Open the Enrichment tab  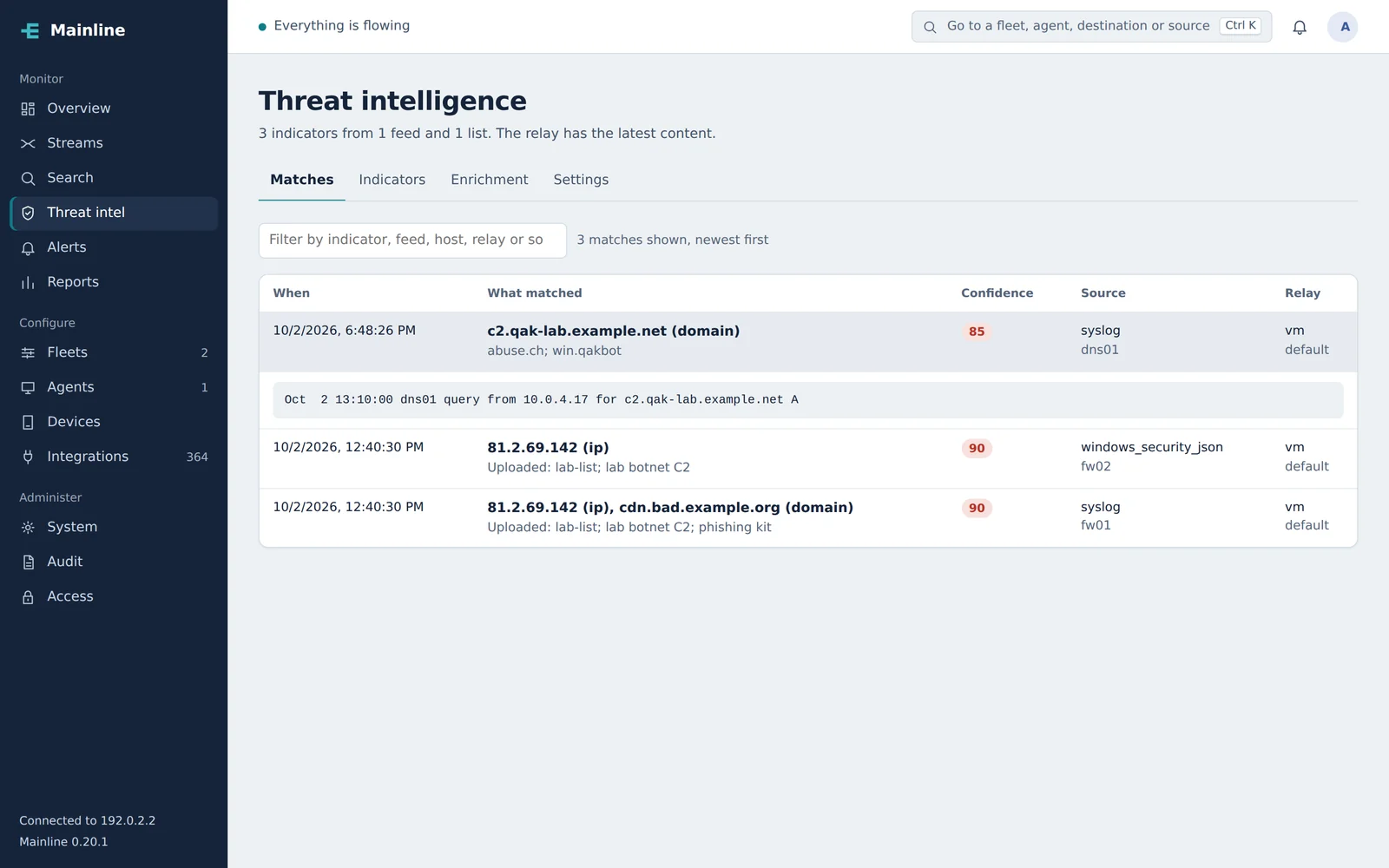click(489, 180)
